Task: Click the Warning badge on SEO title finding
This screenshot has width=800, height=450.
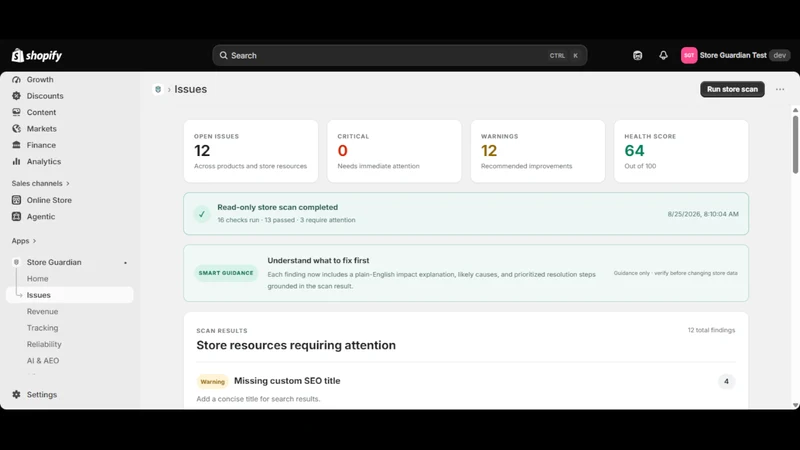Action: click(212, 382)
